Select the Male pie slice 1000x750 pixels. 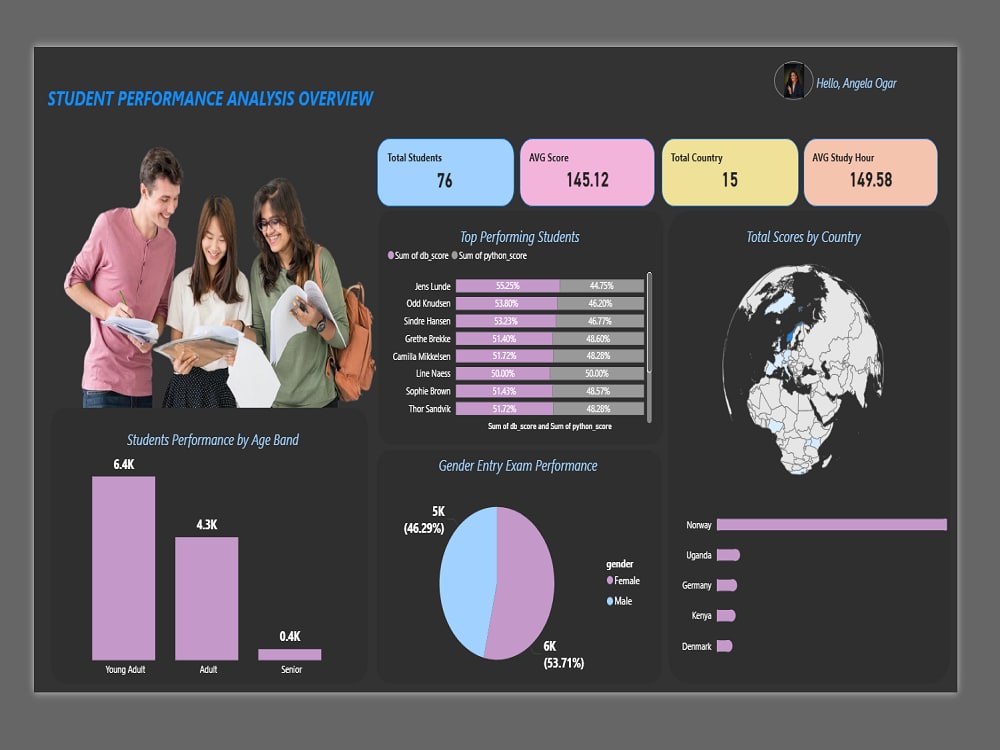[x=466, y=582]
